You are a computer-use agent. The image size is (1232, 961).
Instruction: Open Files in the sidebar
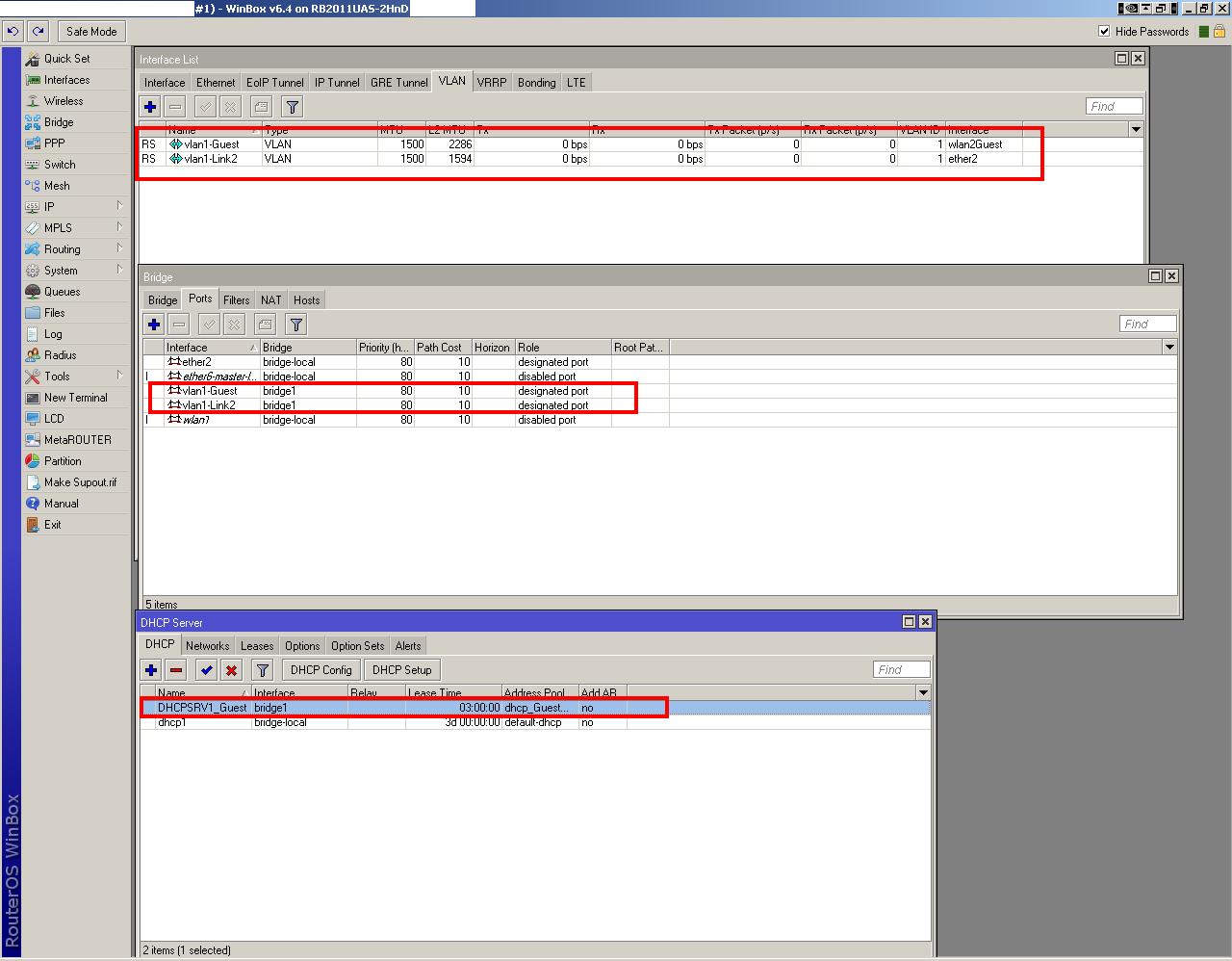click(x=55, y=313)
